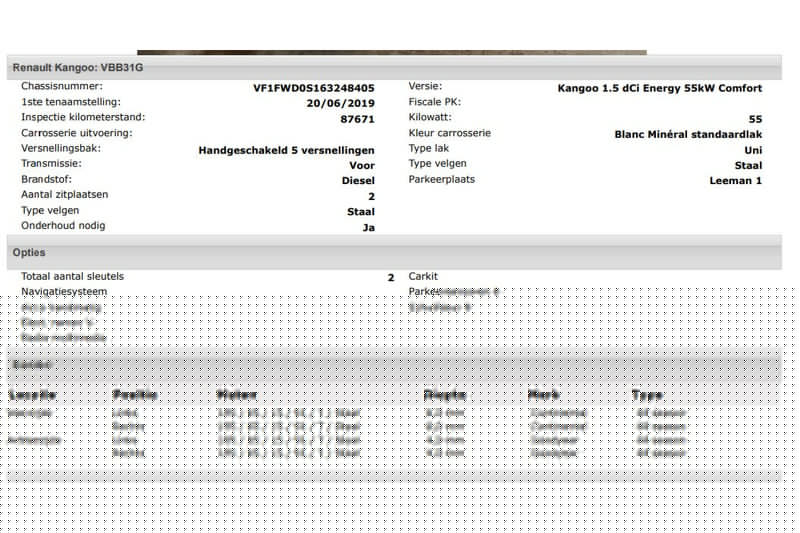Select the registration date 20/06/2019
Screen dimensions: 800x533
pyautogui.click(x=340, y=104)
